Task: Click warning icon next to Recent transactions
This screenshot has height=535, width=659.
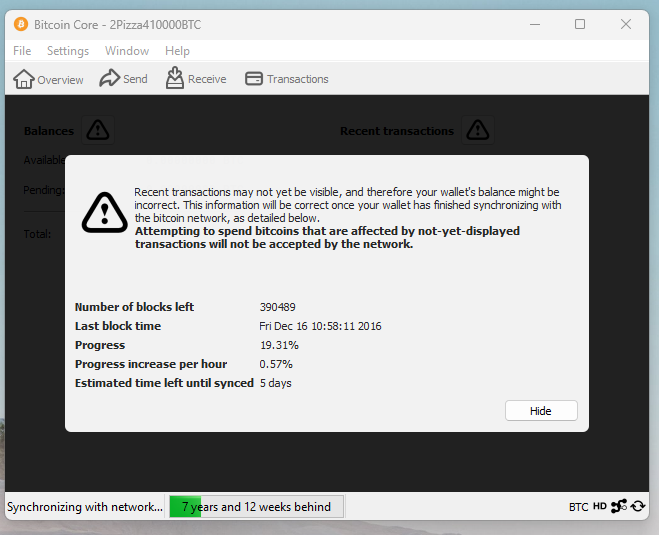Action: (x=477, y=130)
